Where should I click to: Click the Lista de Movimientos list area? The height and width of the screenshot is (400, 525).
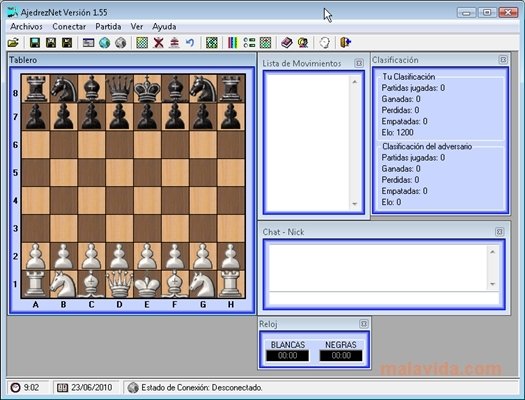click(308, 142)
